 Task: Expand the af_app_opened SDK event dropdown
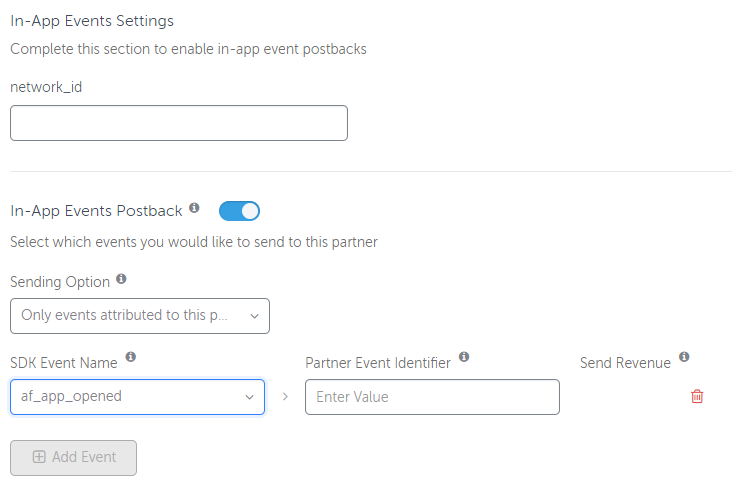coord(138,397)
